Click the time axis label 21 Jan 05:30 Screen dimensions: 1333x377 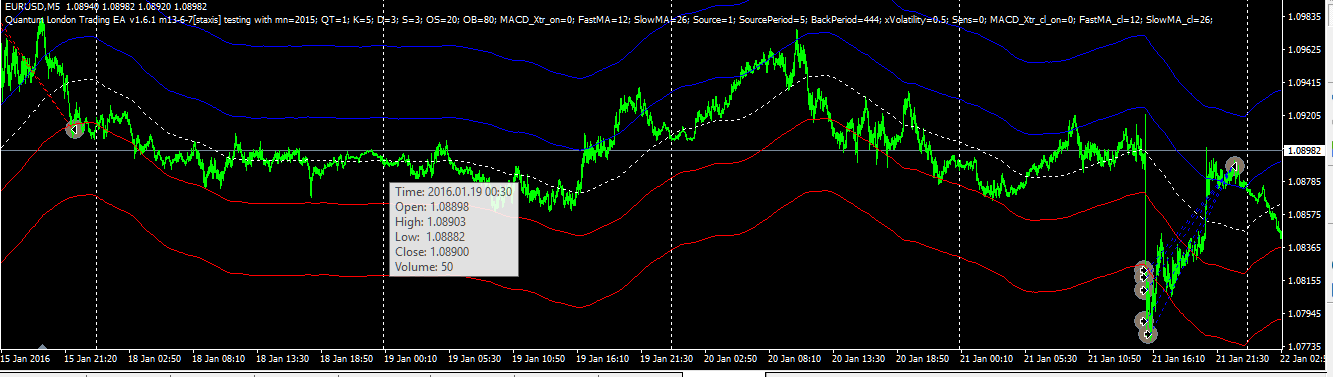pos(1050,358)
